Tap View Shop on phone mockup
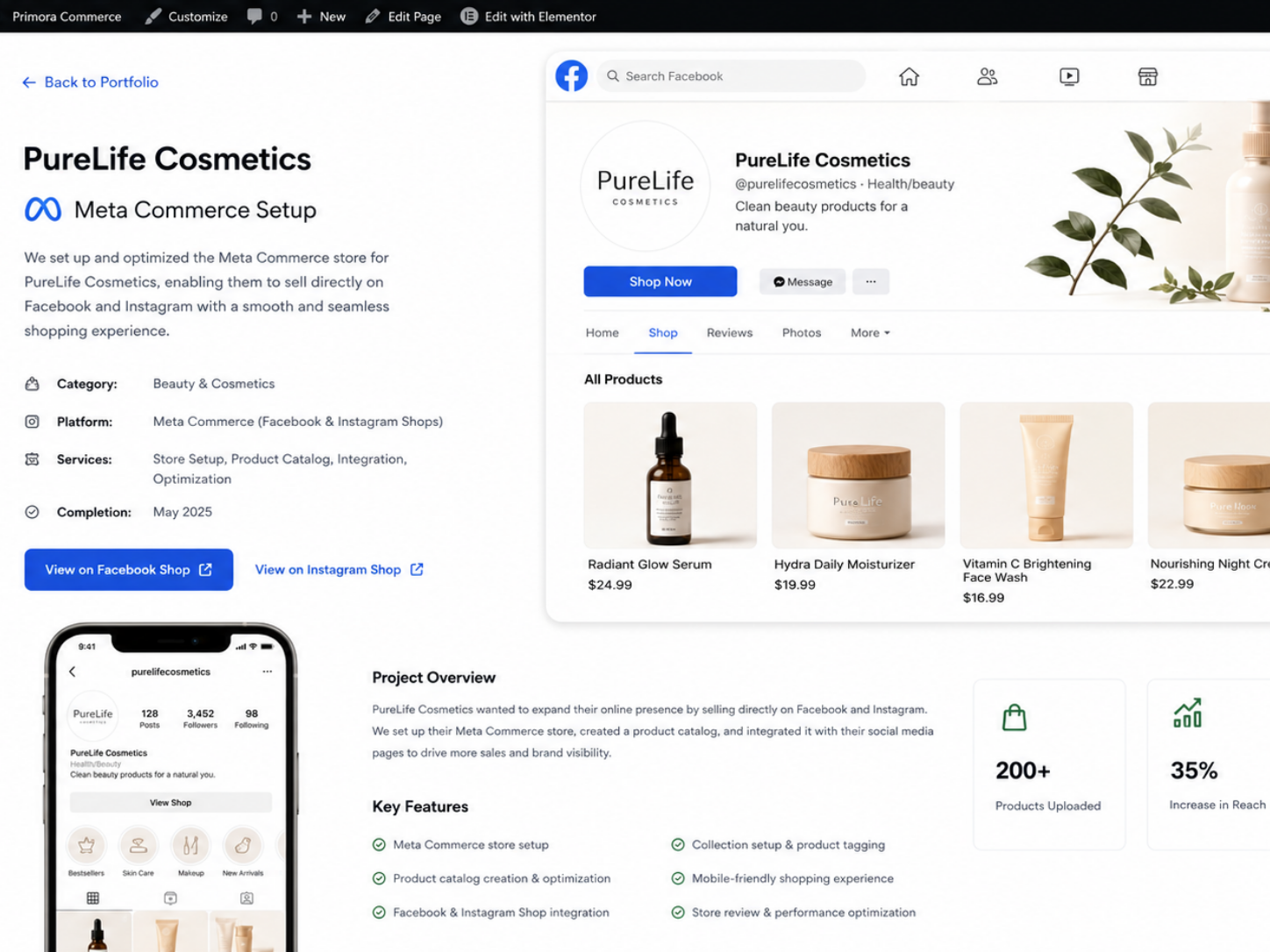This screenshot has width=1270, height=952. [x=171, y=802]
